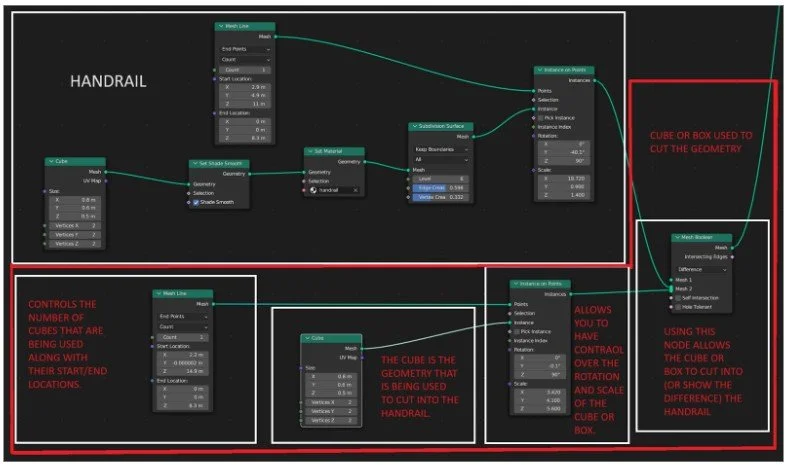Enable the Shade Smooth checkbox
This screenshot has width=792, height=467.
[x=196, y=202]
